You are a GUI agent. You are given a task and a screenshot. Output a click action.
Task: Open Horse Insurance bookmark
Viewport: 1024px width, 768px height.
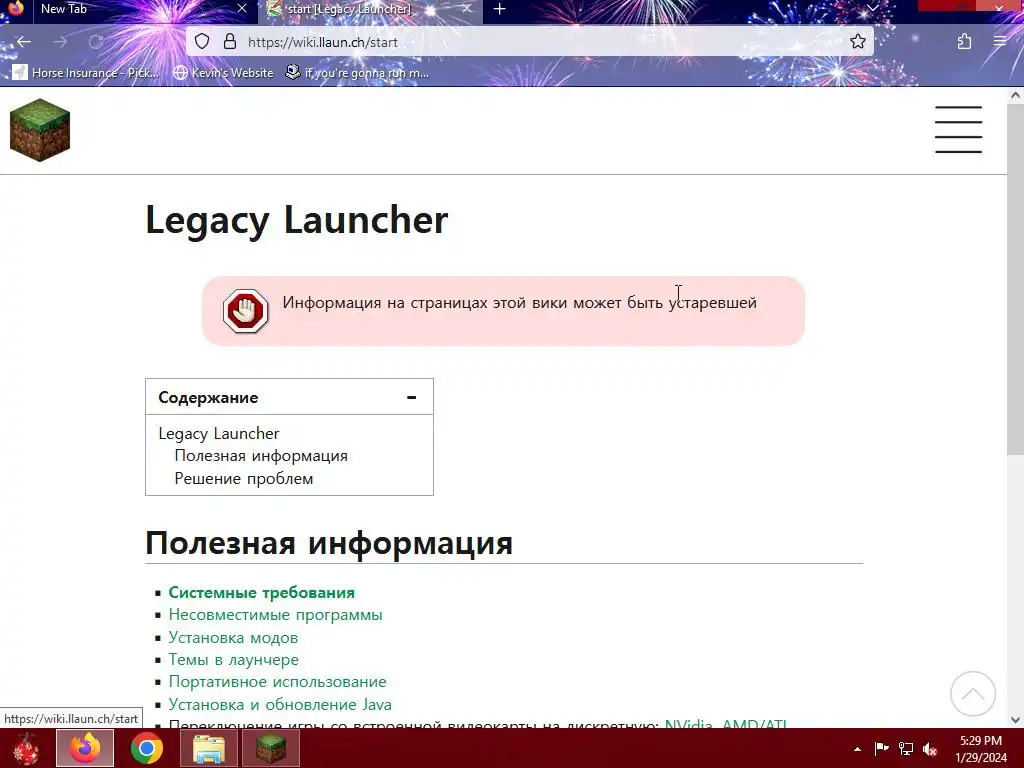click(x=86, y=72)
